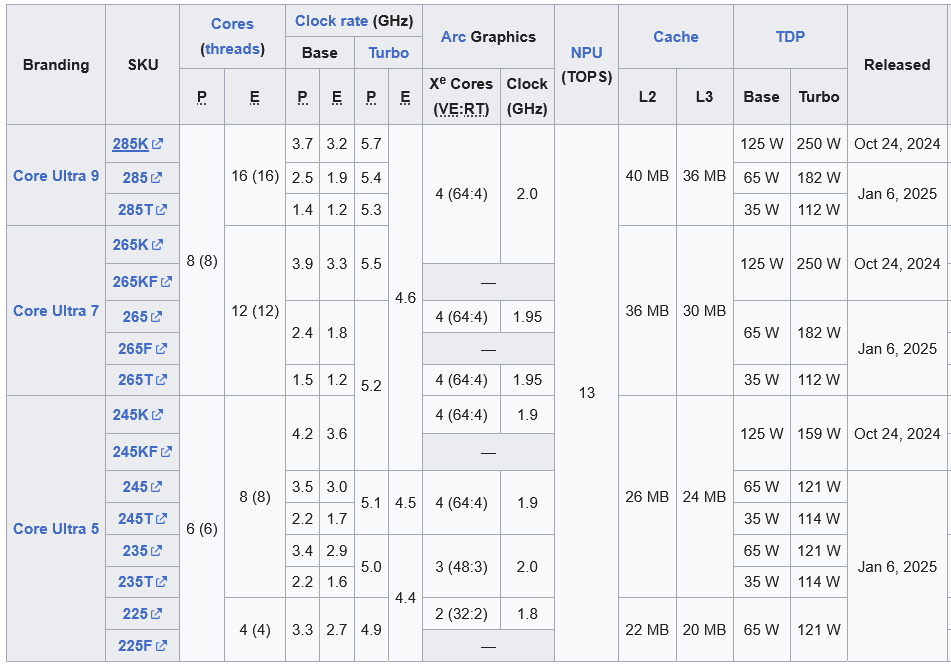The width and height of the screenshot is (951, 664).
Task: Click the Cores header link
Action: coord(232,24)
